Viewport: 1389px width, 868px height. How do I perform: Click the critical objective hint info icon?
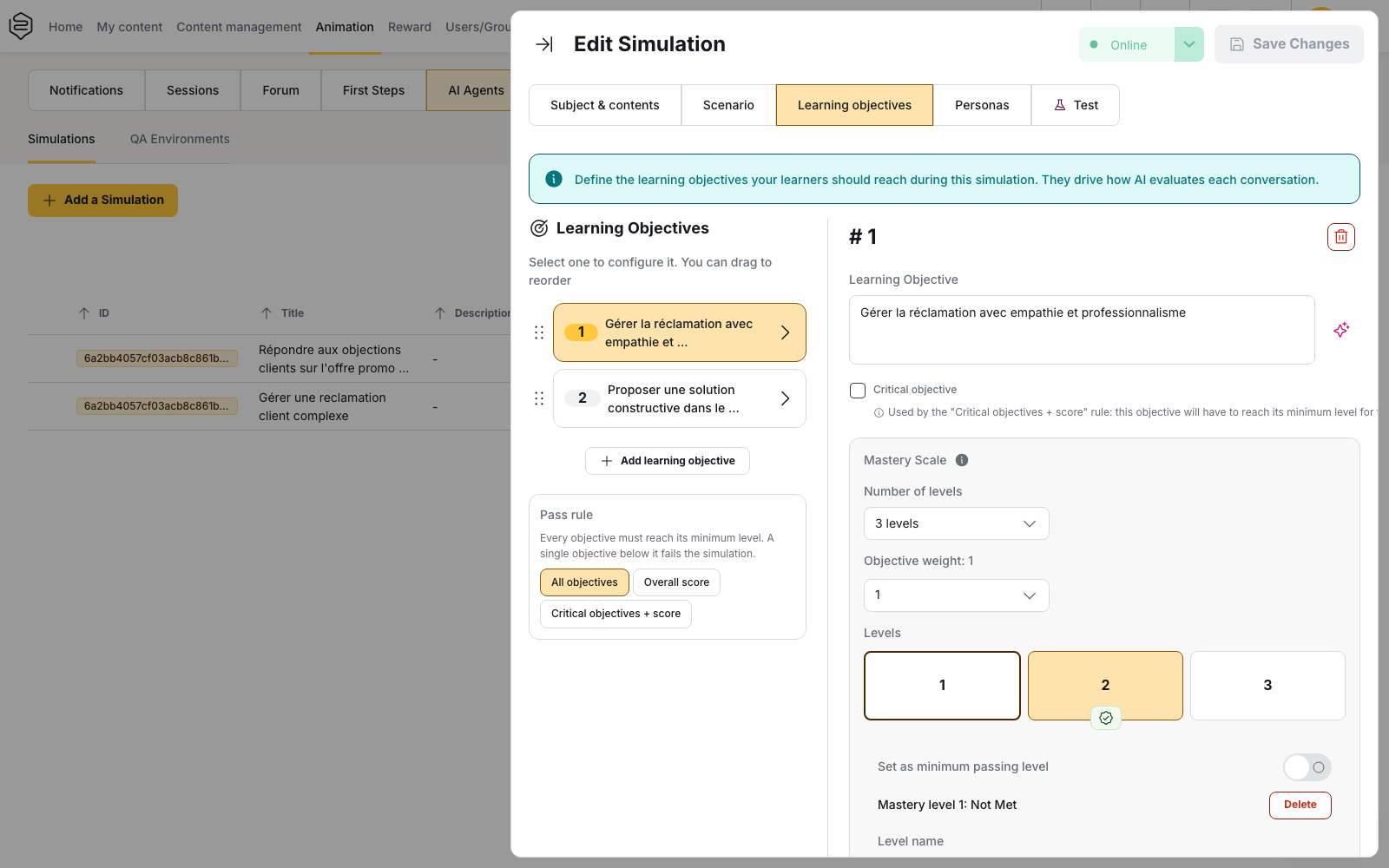[879, 413]
